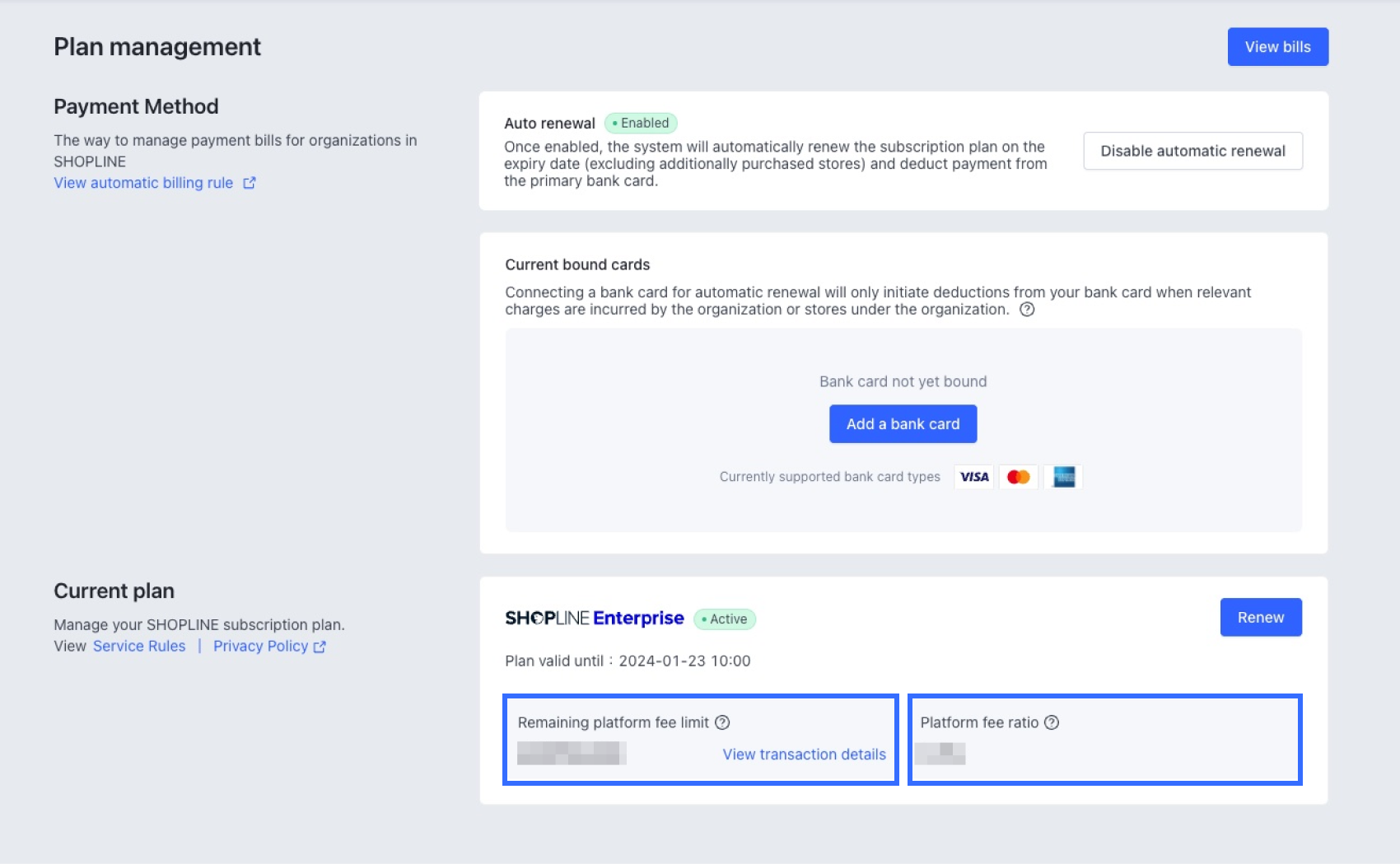View transaction details
The image size is (1400, 864).
coord(804,754)
